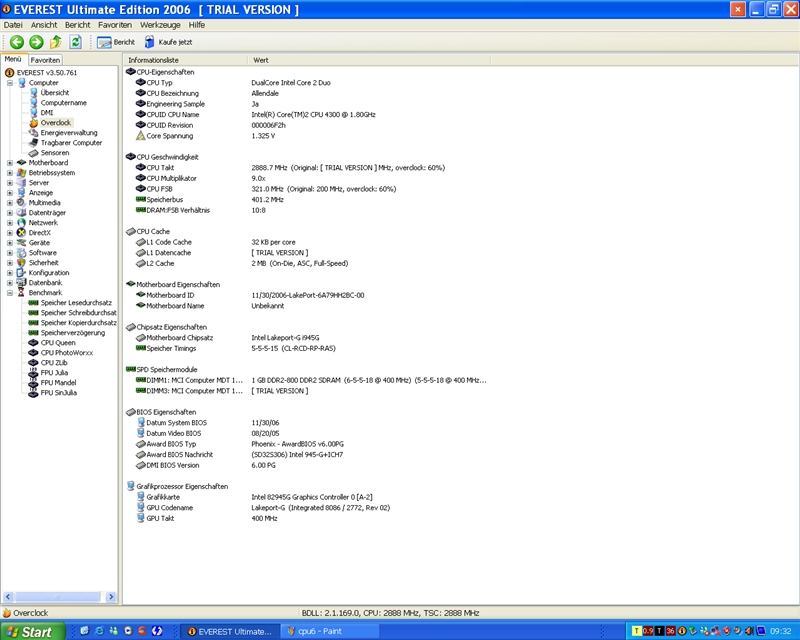The width and height of the screenshot is (800, 640).
Task: Select CPU ZLib benchmark
Action: point(54,362)
